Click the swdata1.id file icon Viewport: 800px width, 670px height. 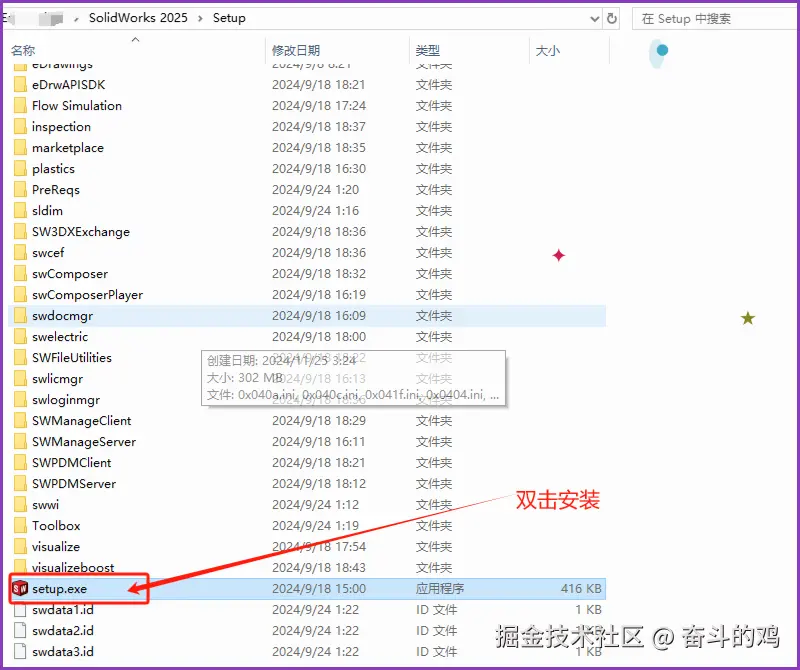click(x=20, y=610)
